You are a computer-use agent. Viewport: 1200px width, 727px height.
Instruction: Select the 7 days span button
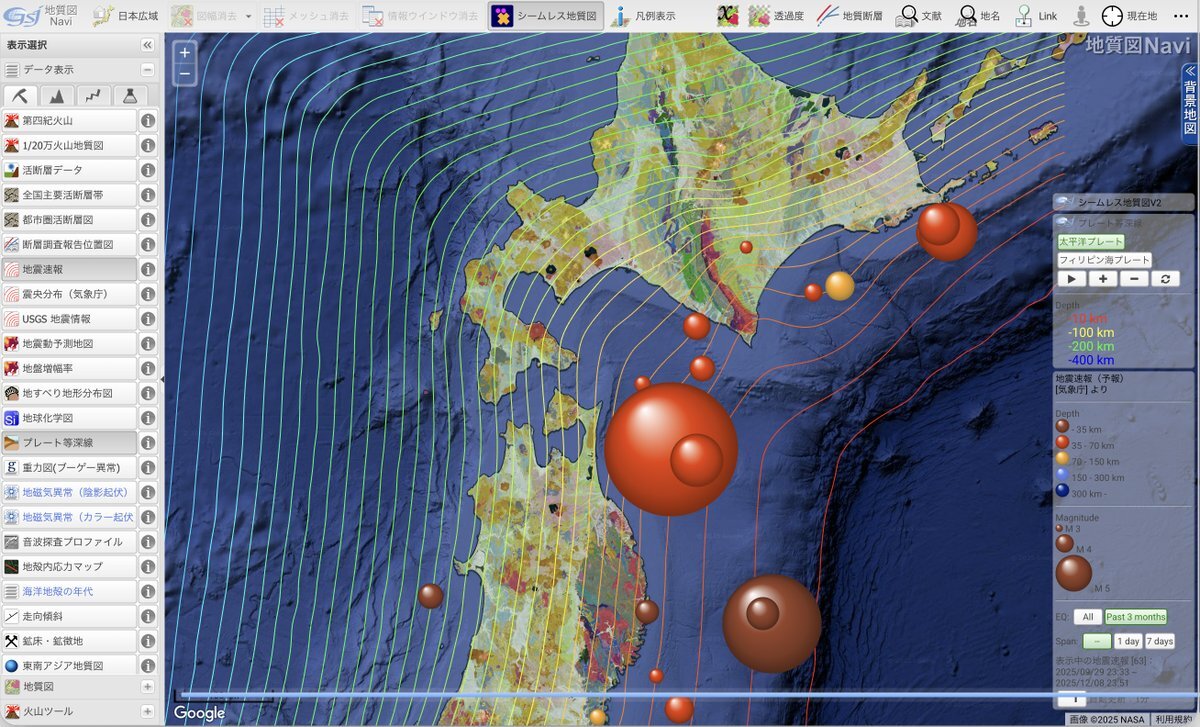click(1160, 641)
